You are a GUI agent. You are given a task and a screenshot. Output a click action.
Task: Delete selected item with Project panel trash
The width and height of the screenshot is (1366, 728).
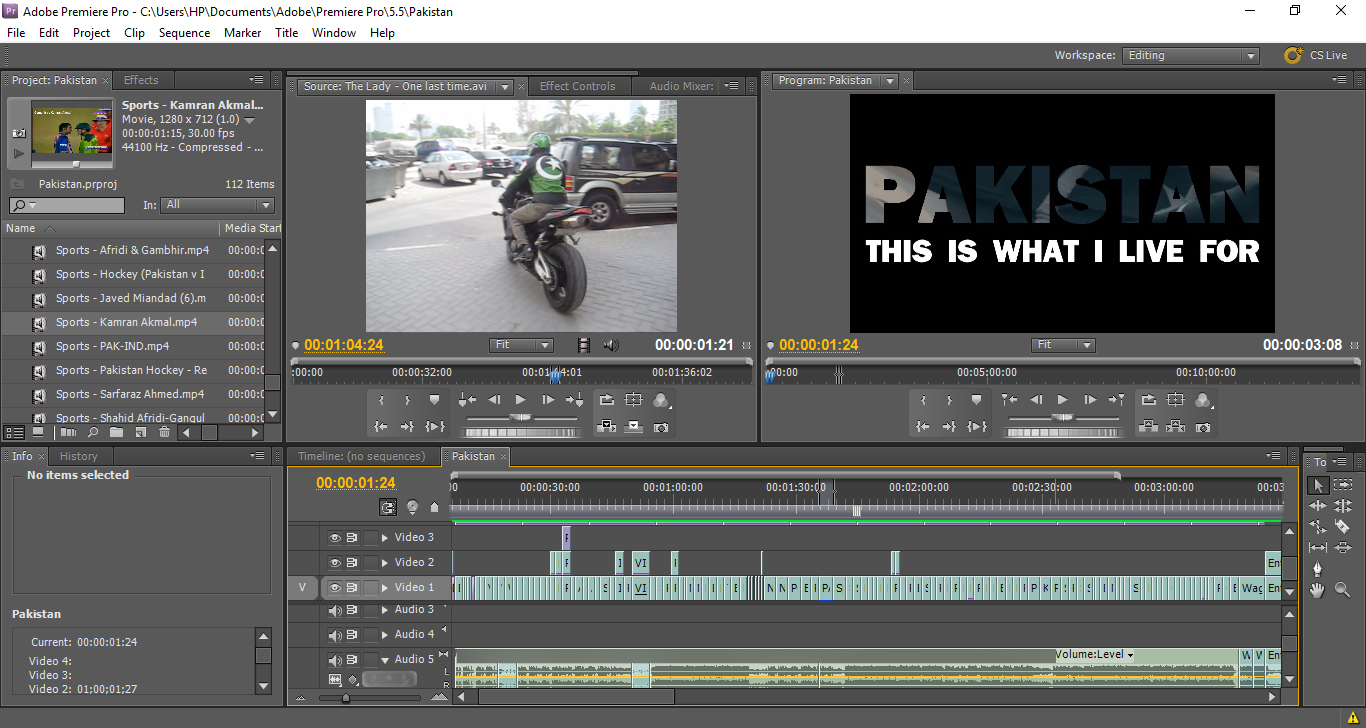coord(164,432)
